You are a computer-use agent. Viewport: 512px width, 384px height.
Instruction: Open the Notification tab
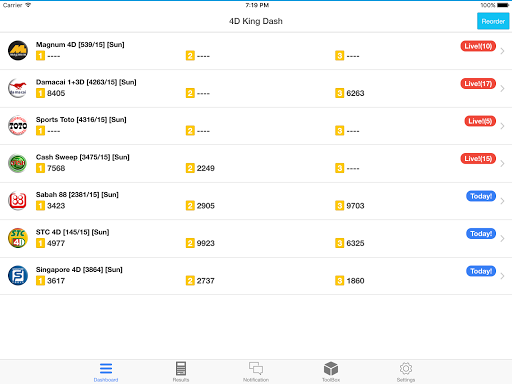click(256, 372)
